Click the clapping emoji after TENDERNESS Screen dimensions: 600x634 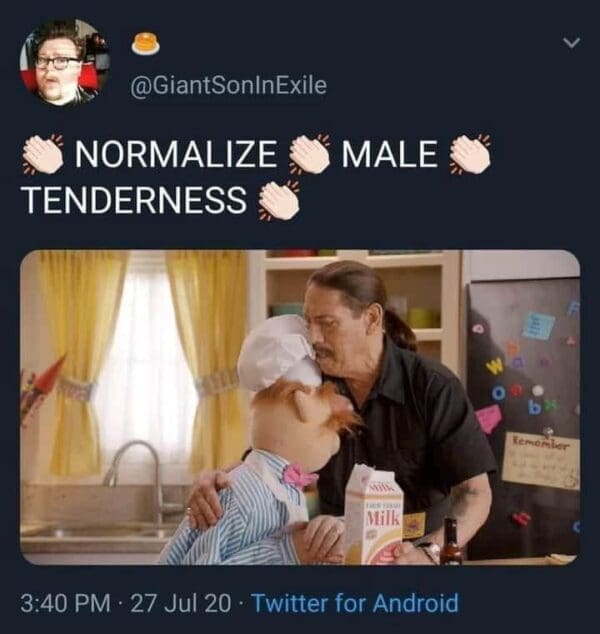point(279,200)
